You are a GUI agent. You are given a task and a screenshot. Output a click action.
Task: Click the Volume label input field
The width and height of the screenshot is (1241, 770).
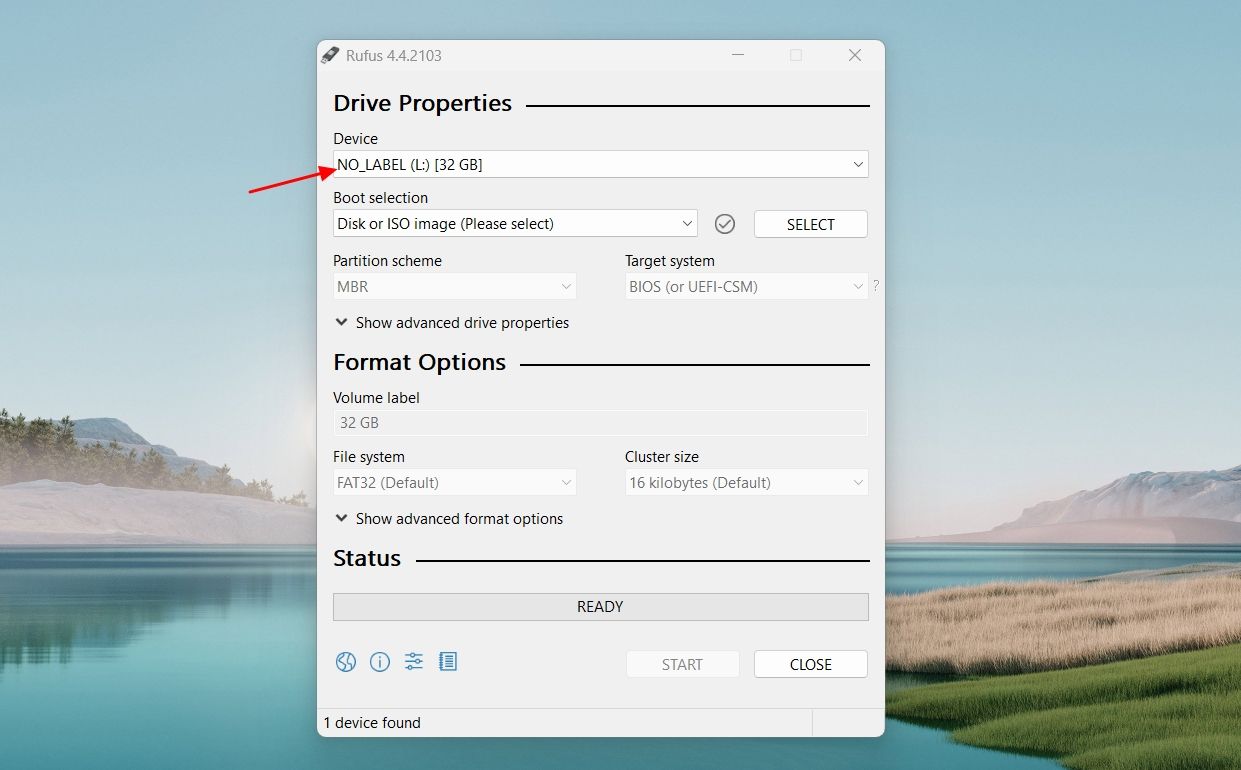(600, 423)
